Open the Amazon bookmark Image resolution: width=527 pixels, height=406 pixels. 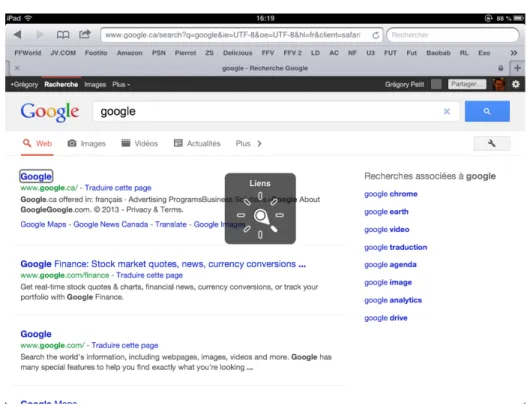[x=129, y=53]
